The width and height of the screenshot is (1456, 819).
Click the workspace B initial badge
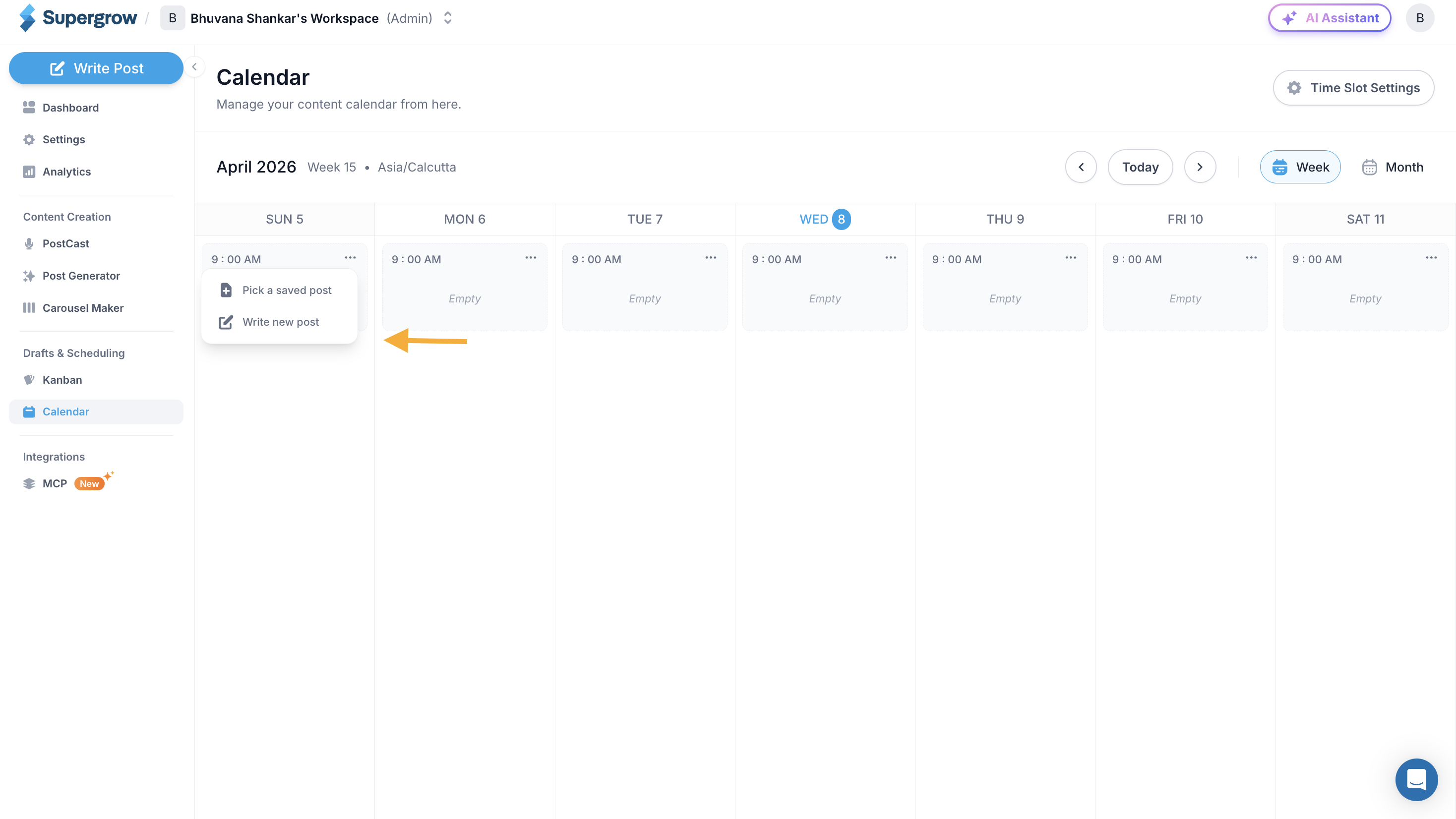pyautogui.click(x=173, y=18)
